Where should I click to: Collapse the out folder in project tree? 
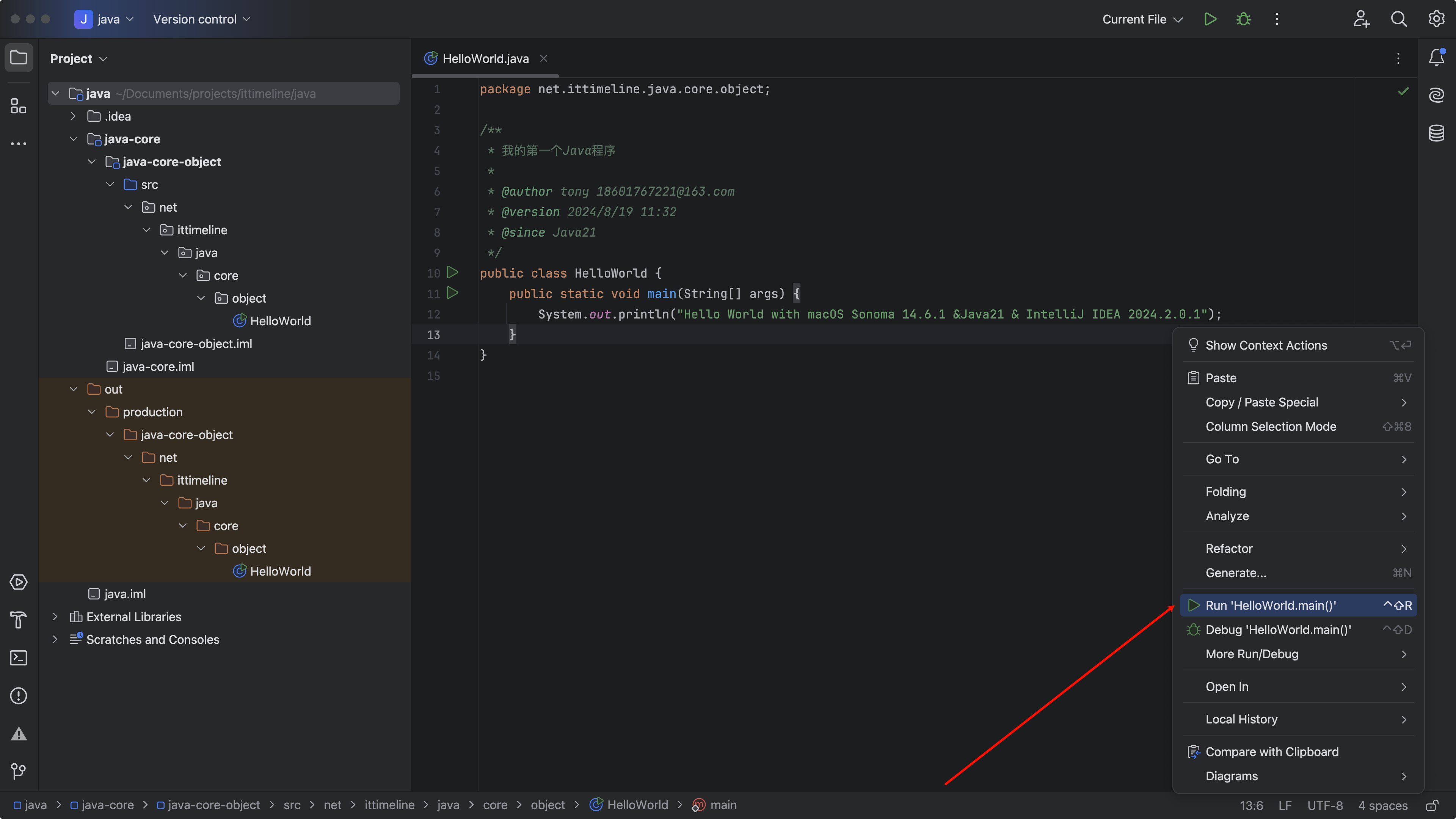pos(74,389)
